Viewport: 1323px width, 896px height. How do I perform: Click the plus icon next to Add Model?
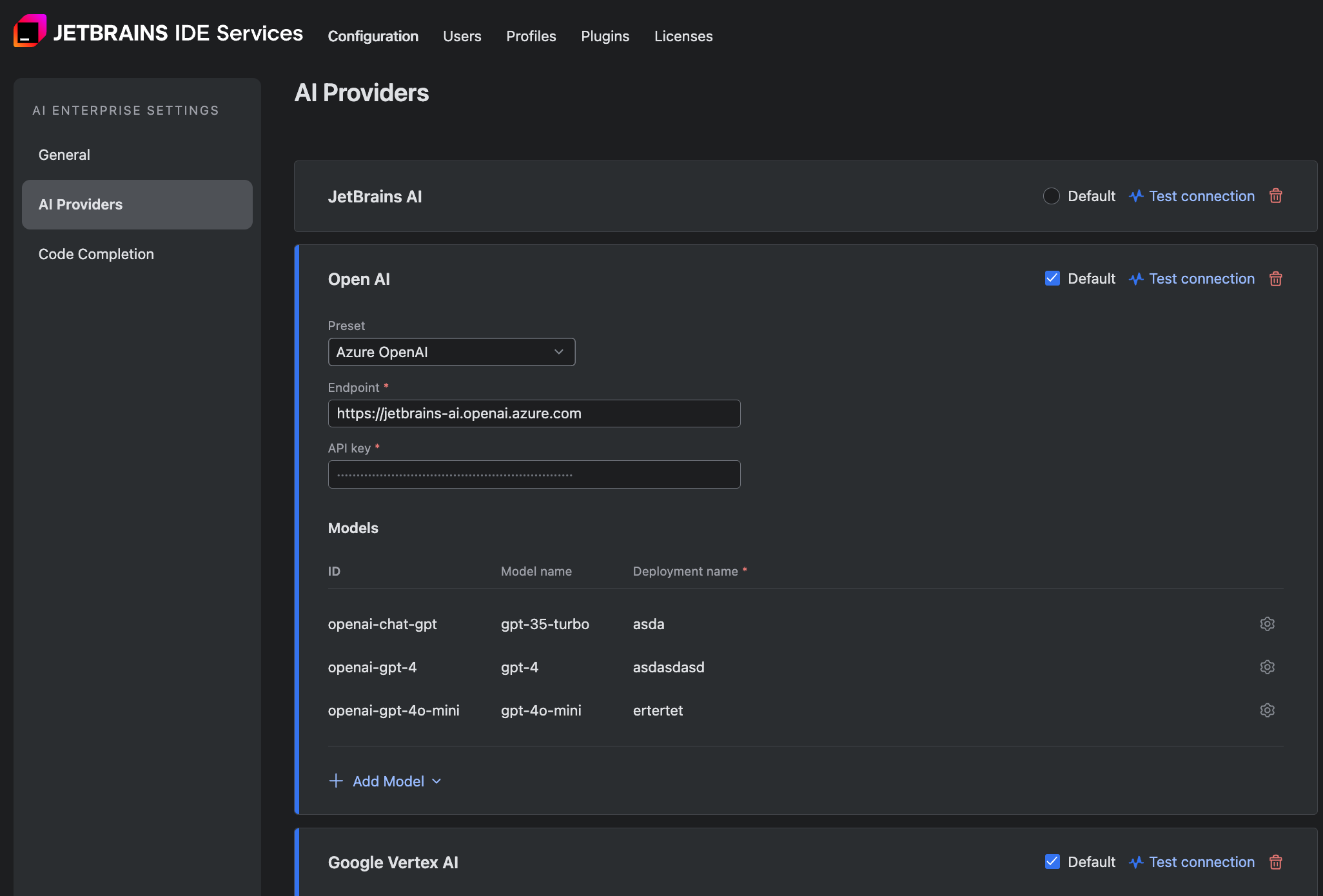coord(337,781)
